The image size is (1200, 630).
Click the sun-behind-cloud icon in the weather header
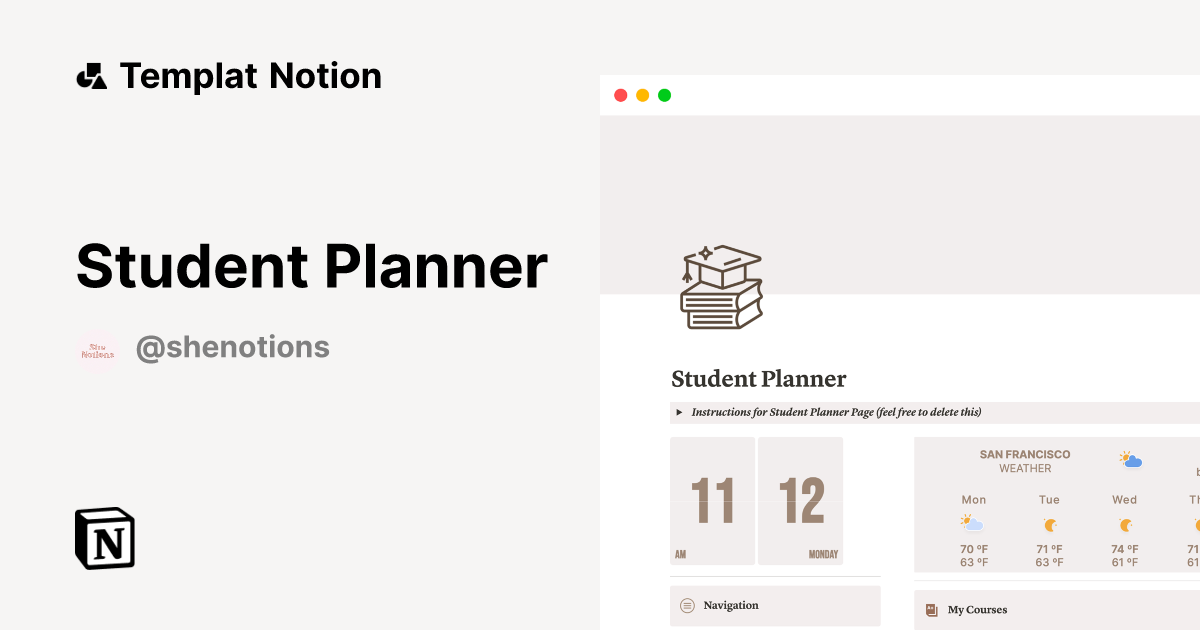[x=1130, y=459]
